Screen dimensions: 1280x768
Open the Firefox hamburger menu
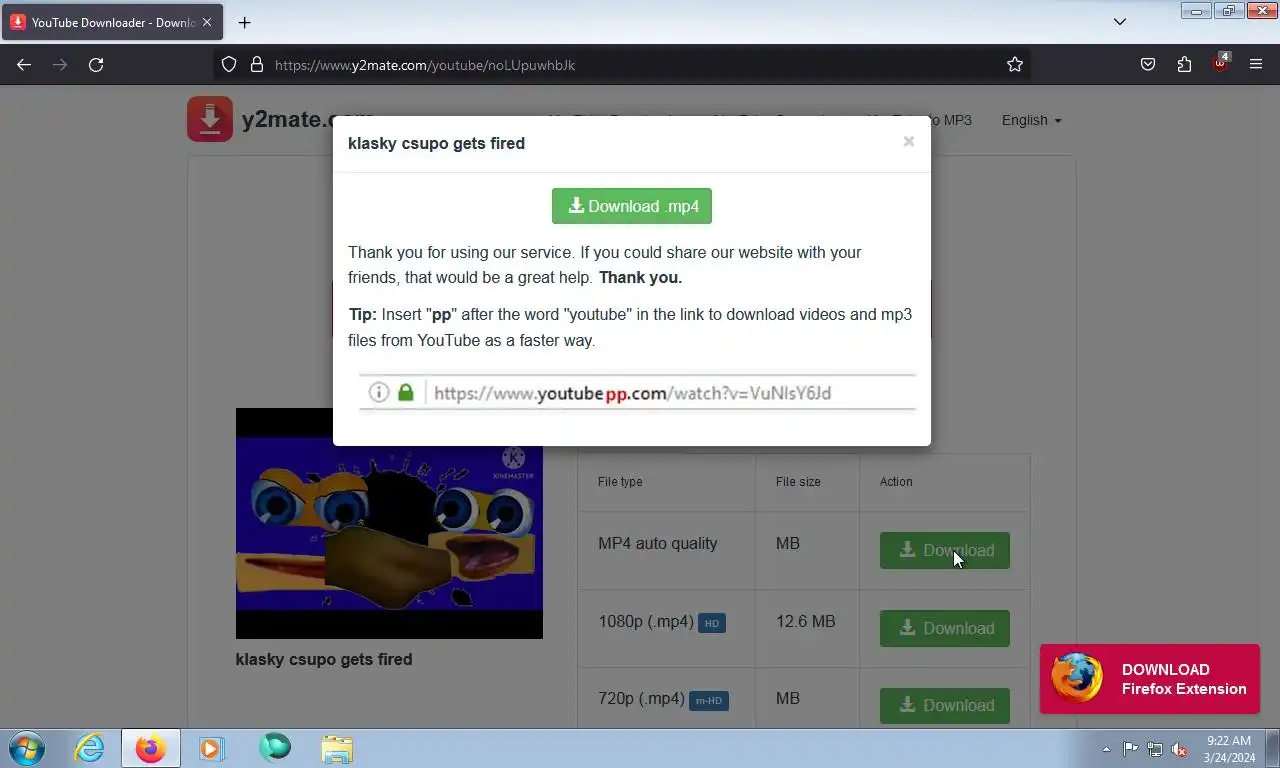[1256, 64]
